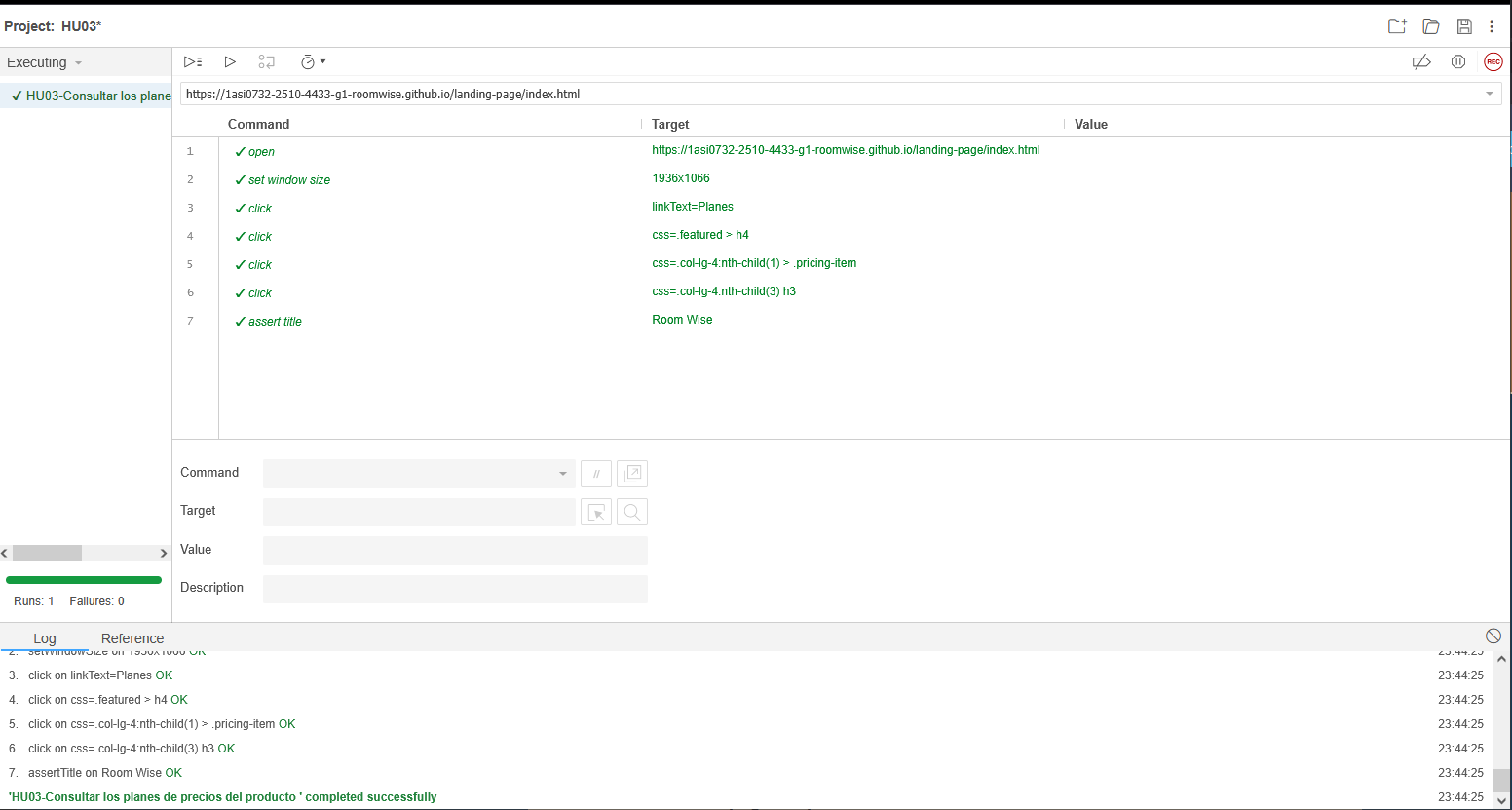Open the three-dot more options menu
The width and height of the screenshot is (1512, 810).
(1492, 26)
